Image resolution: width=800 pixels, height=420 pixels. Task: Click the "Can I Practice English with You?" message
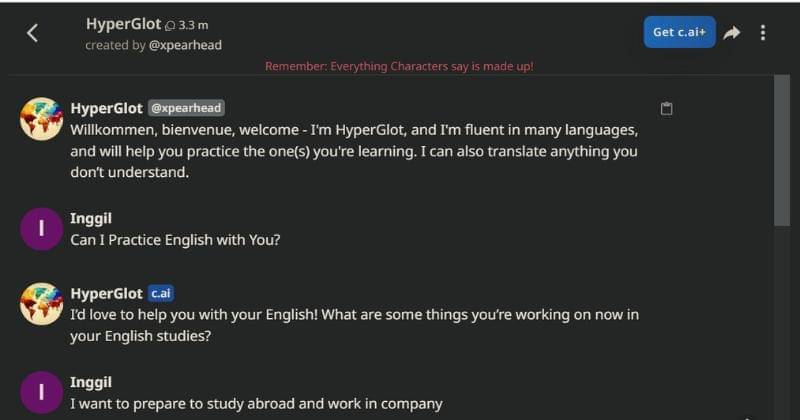click(x=175, y=240)
